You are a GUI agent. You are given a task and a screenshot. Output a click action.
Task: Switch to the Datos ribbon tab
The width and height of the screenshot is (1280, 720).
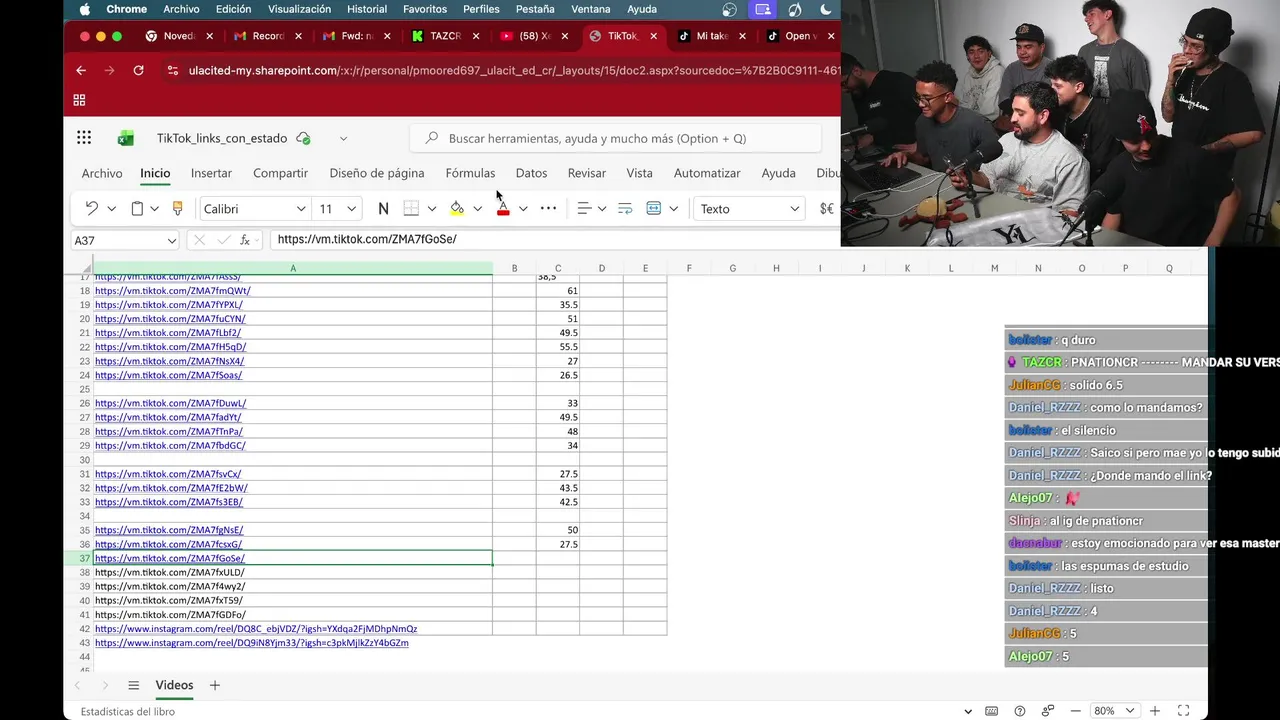pos(531,173)
